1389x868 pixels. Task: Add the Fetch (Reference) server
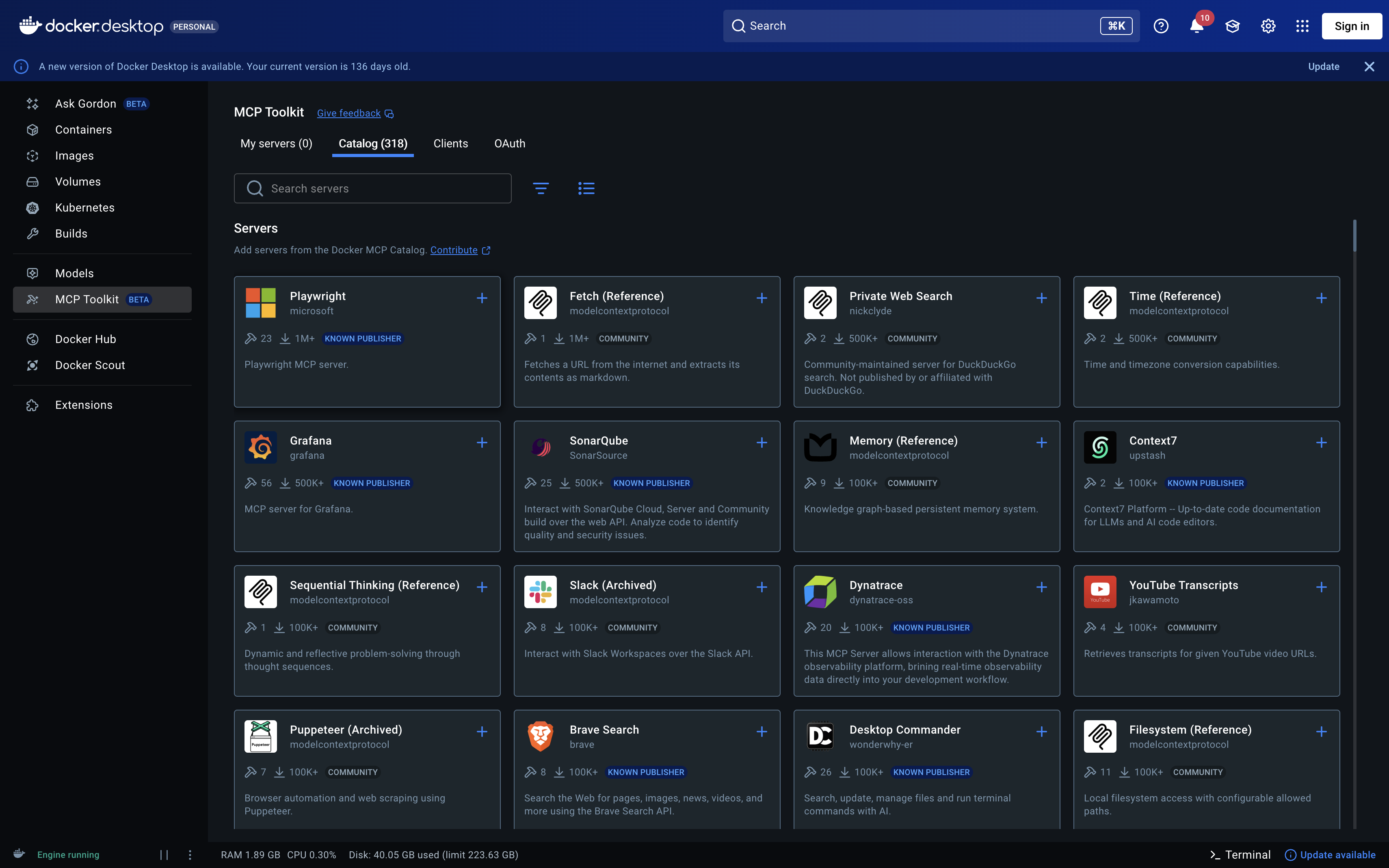click(762, 298)
